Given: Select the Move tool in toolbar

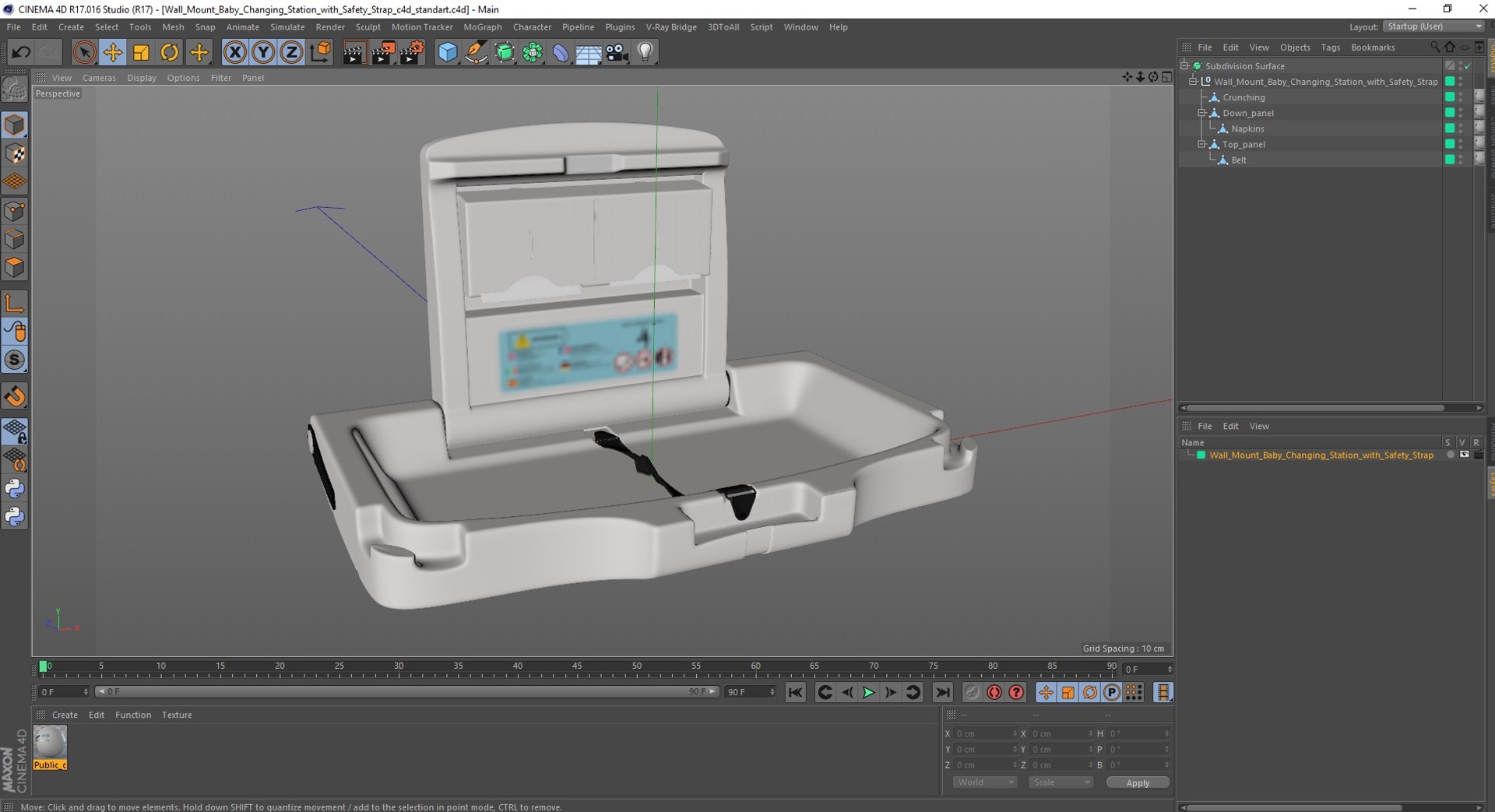Looking at the screenshot, I should (113, 53).
